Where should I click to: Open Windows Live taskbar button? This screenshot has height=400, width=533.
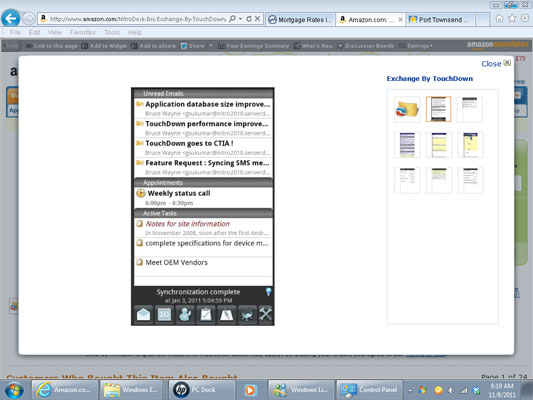click(x=300, y=390)
